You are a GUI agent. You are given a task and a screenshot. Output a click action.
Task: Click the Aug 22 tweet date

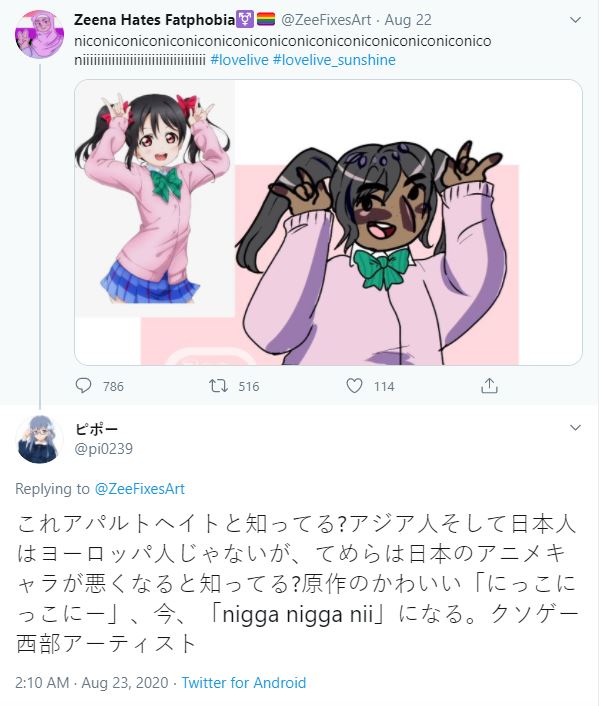(x=408, y=20)
